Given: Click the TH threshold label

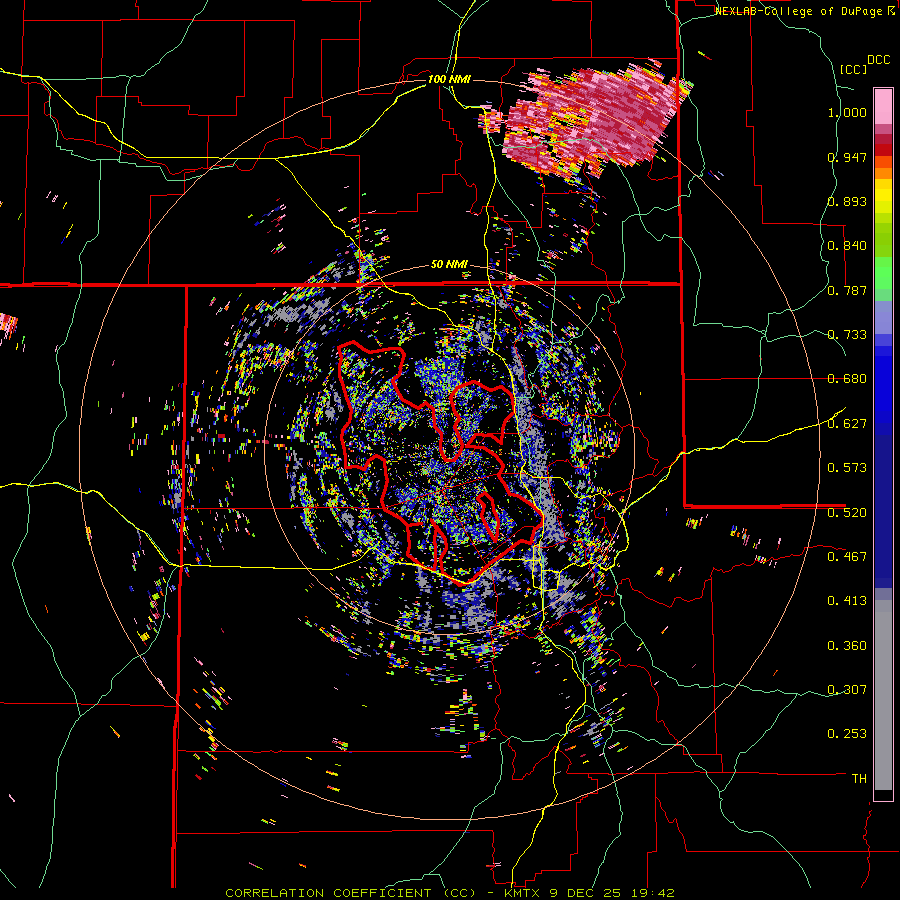Looking at the screenshot, I should pos(859,779).
